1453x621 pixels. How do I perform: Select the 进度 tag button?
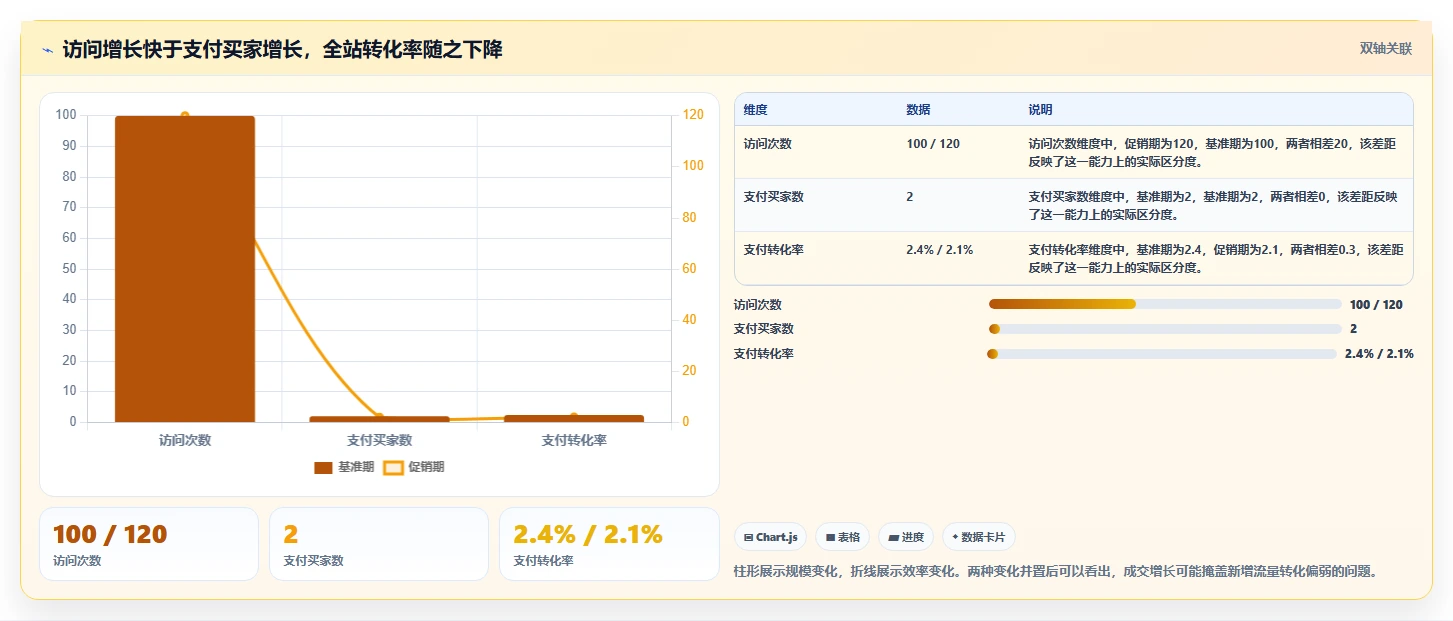[906, 537]
